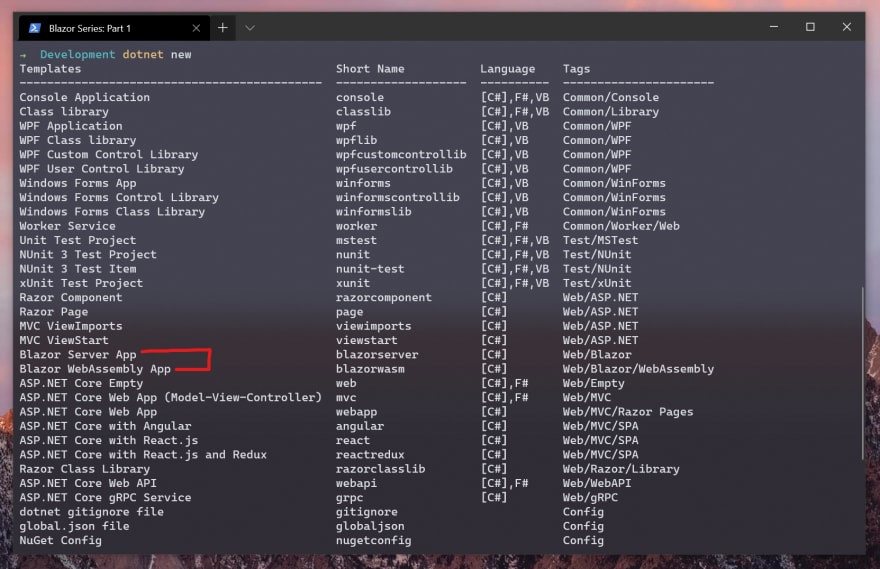880x569 pixels.
Task: Click 'Windows Forms App' template name
Action: coord(78,183)
